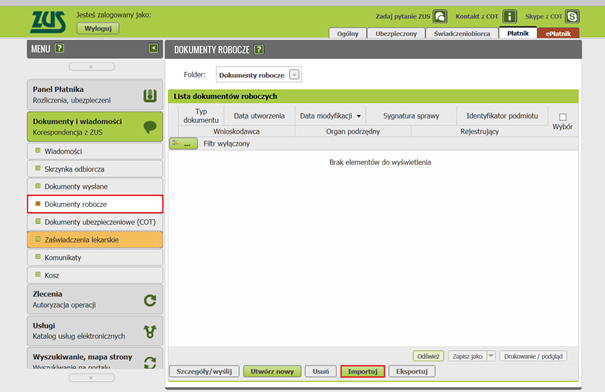Open help icon next to MENU
Image resolution: width=605 pixels, height=392 pixels.
coord(59,49)
